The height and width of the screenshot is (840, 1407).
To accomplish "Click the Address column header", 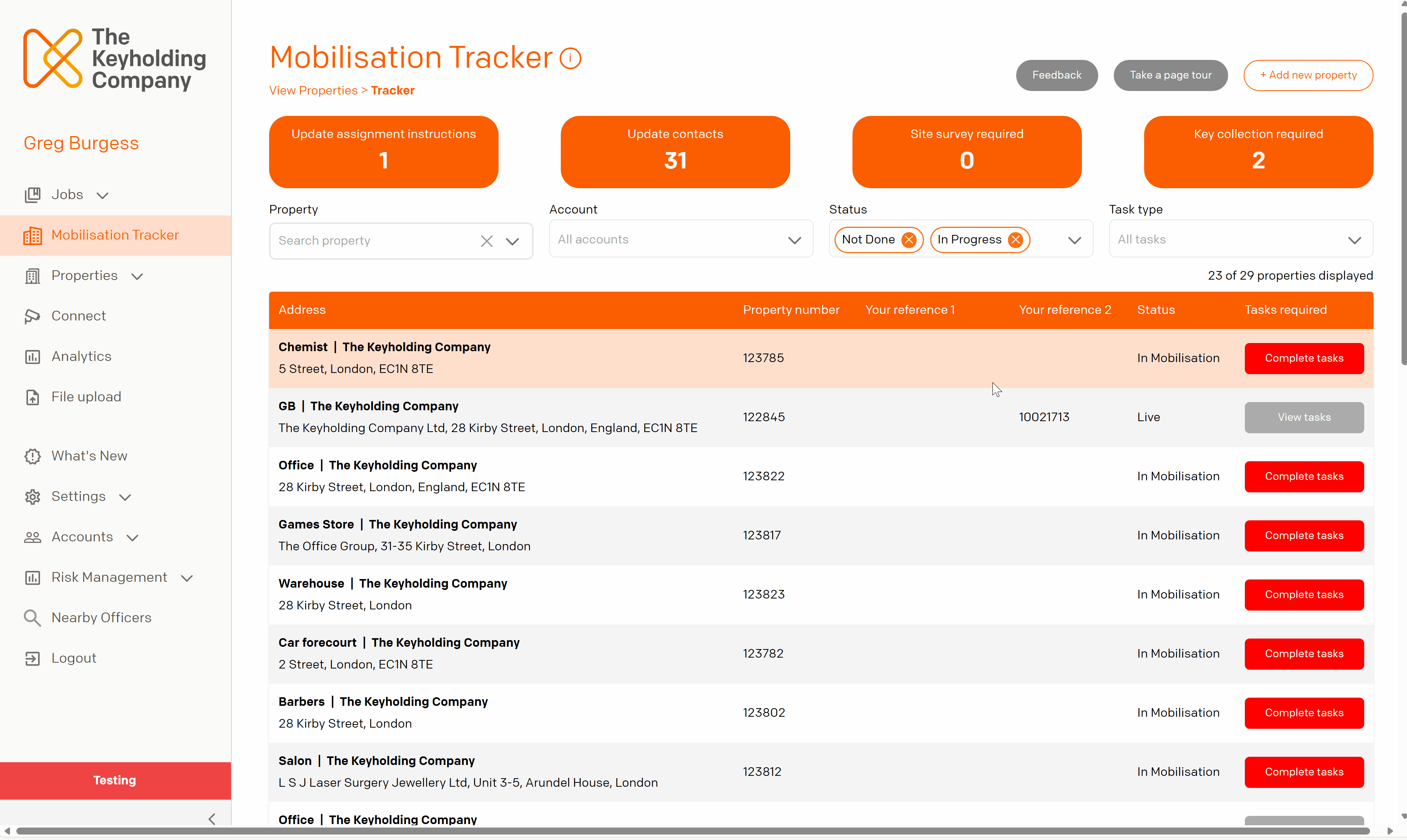I will (x=302, y=310).
